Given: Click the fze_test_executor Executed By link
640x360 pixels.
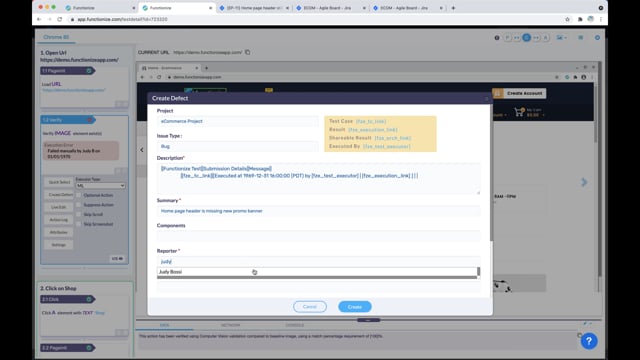Looking at the screenshot, I should pyautogui.click(x=387, y=147).
